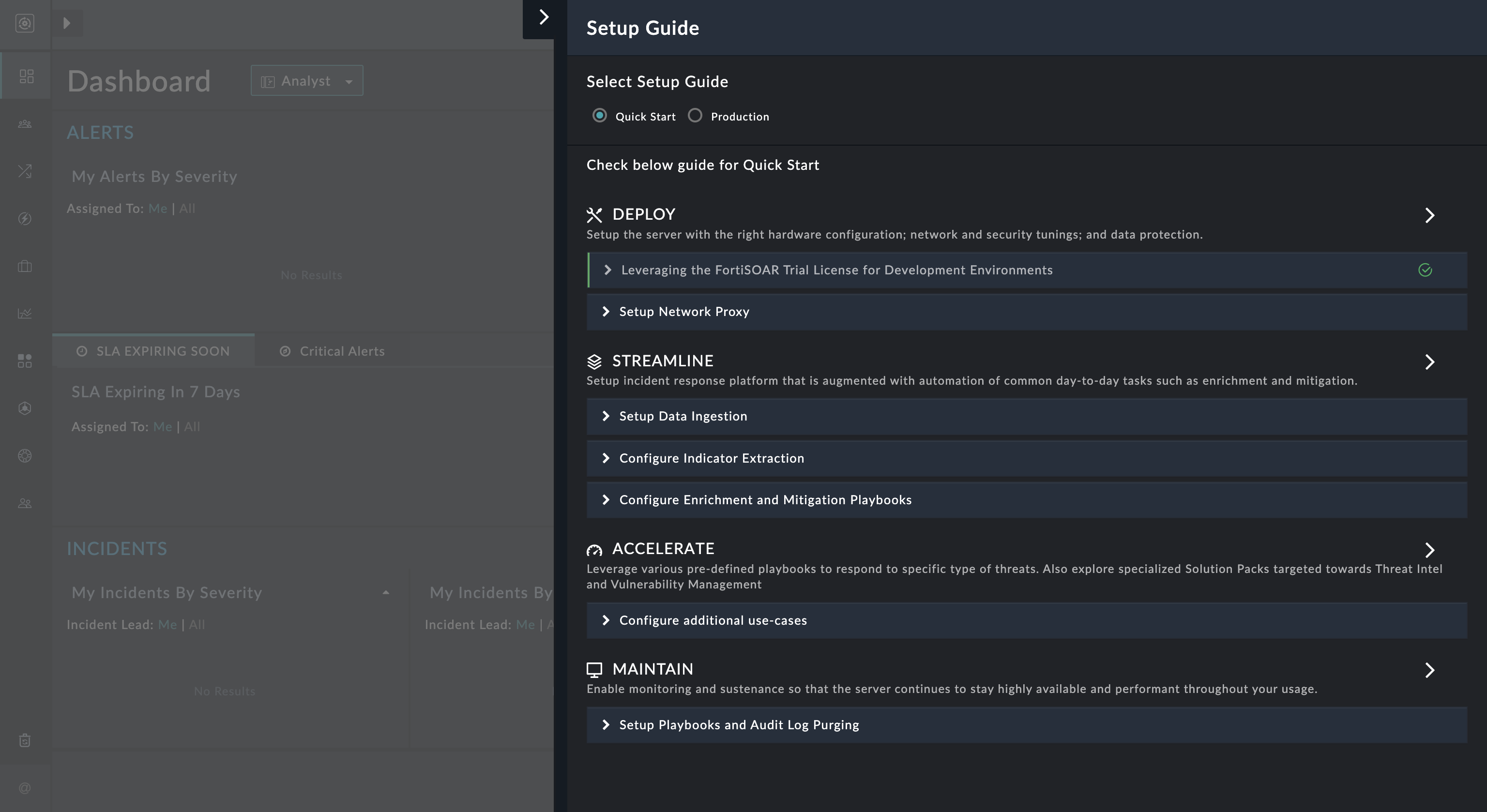This screenshot has width=1487, height=812.
Task: Open DEPLOY section chevron arrow
Action: click(1429, 215)
